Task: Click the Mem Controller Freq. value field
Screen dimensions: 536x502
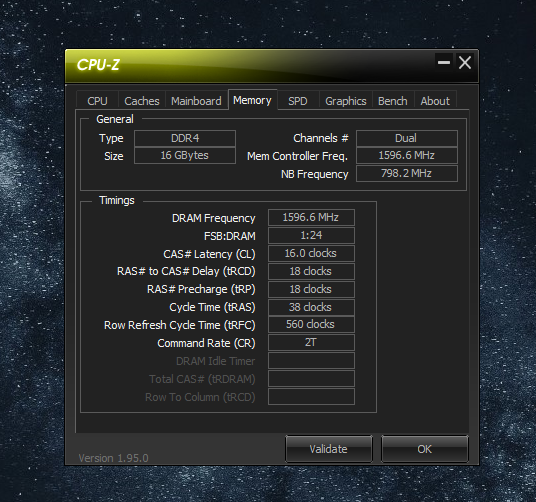Action: [407, 155]
